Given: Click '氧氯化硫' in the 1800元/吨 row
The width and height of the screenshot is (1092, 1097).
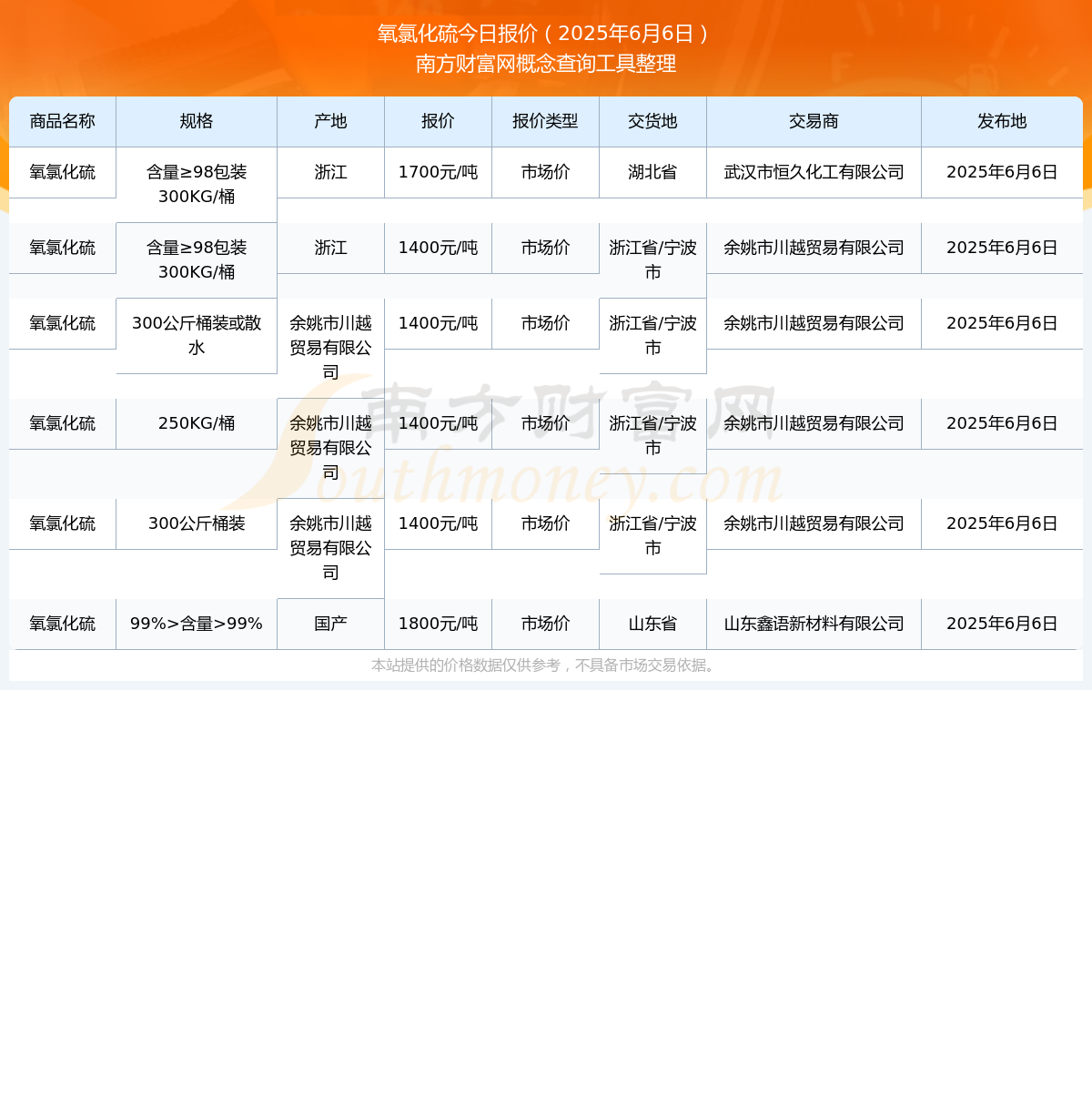Looking at the screenshot, I should [x=62, y=624].
